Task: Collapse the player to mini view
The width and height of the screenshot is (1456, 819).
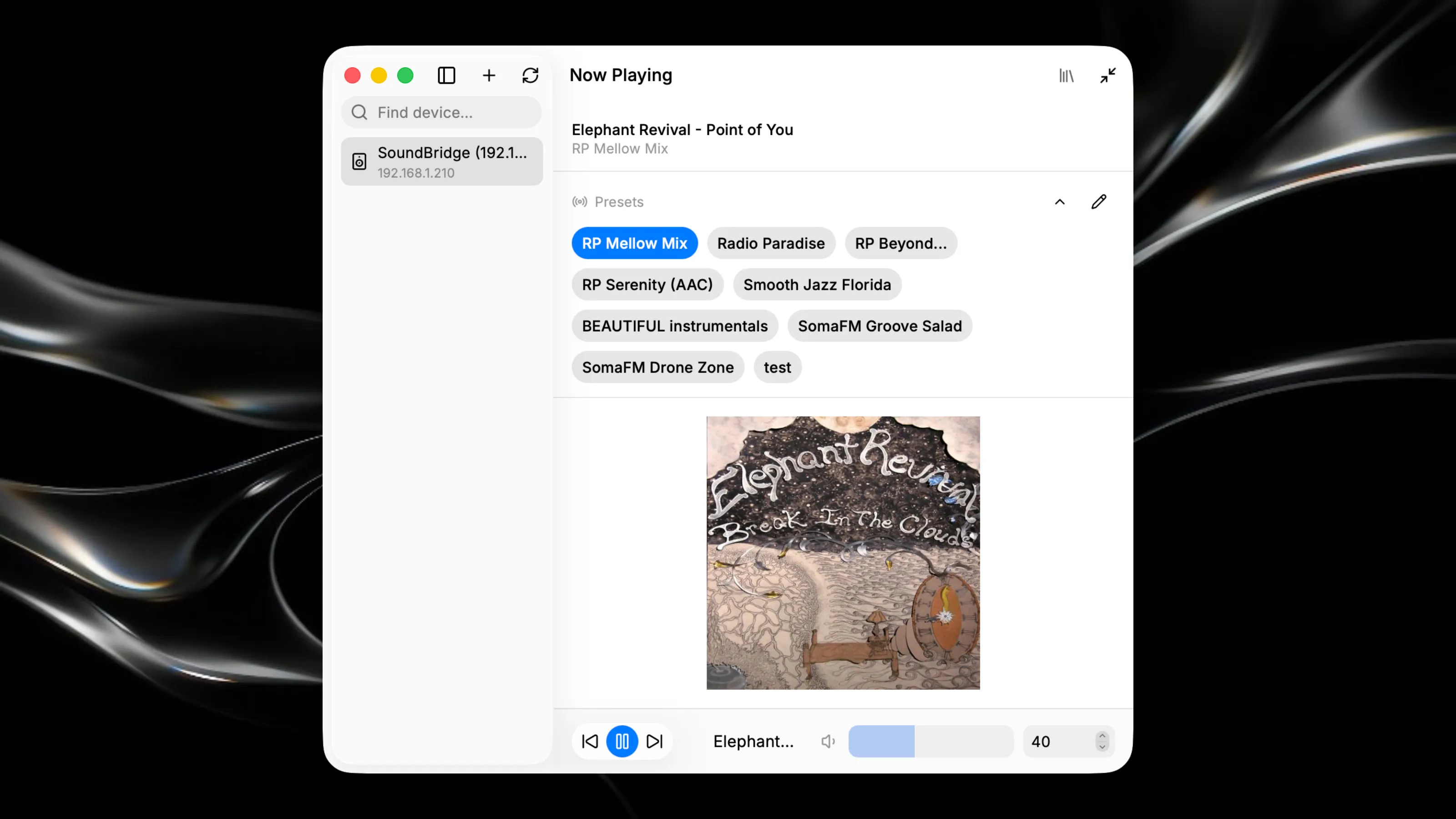Action: tap(1108, 75)
